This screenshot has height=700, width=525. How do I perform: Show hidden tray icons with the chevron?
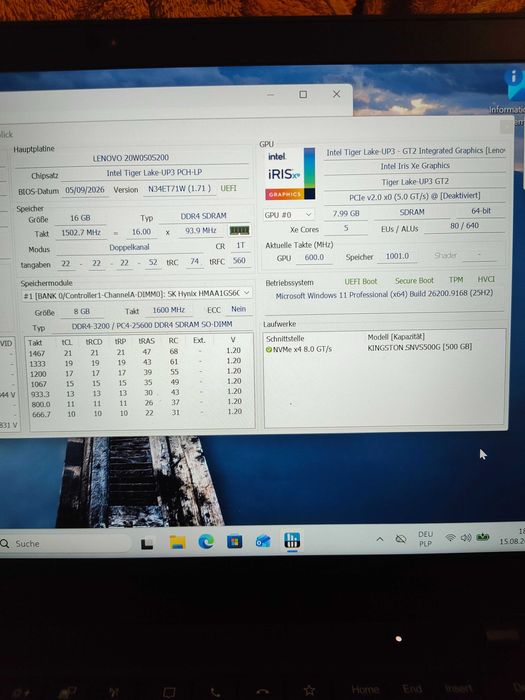coord(379,539)
